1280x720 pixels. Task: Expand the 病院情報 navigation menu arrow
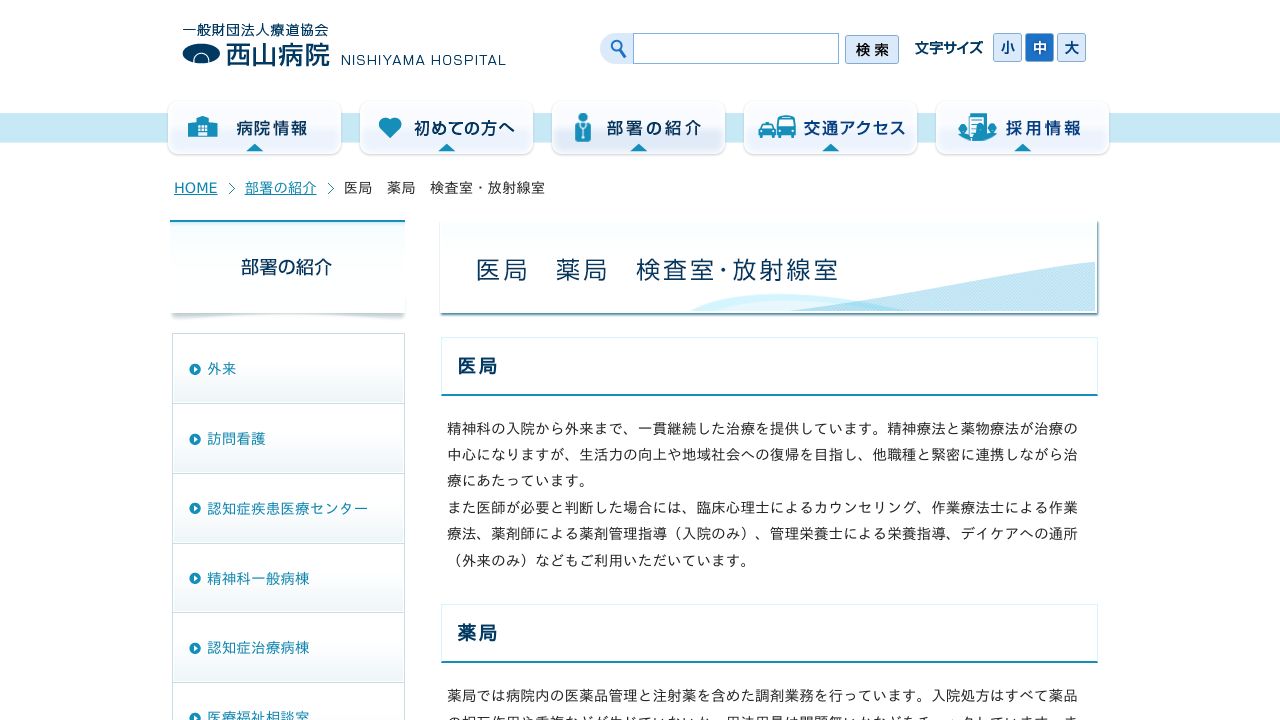(254, 147)
